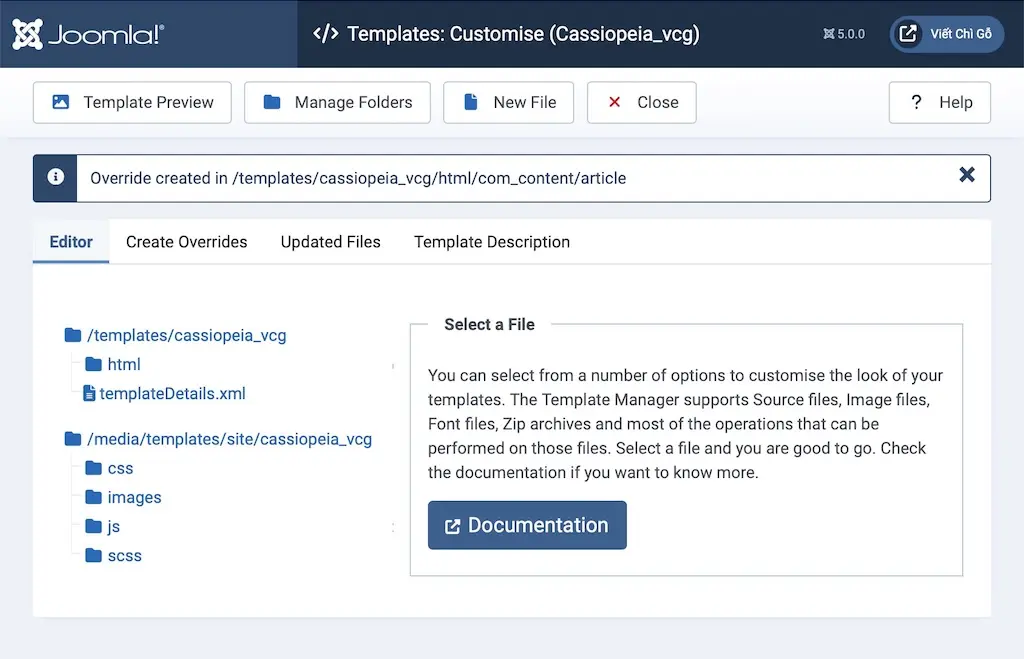Click the Joomla logo in header

coord(88,34)
